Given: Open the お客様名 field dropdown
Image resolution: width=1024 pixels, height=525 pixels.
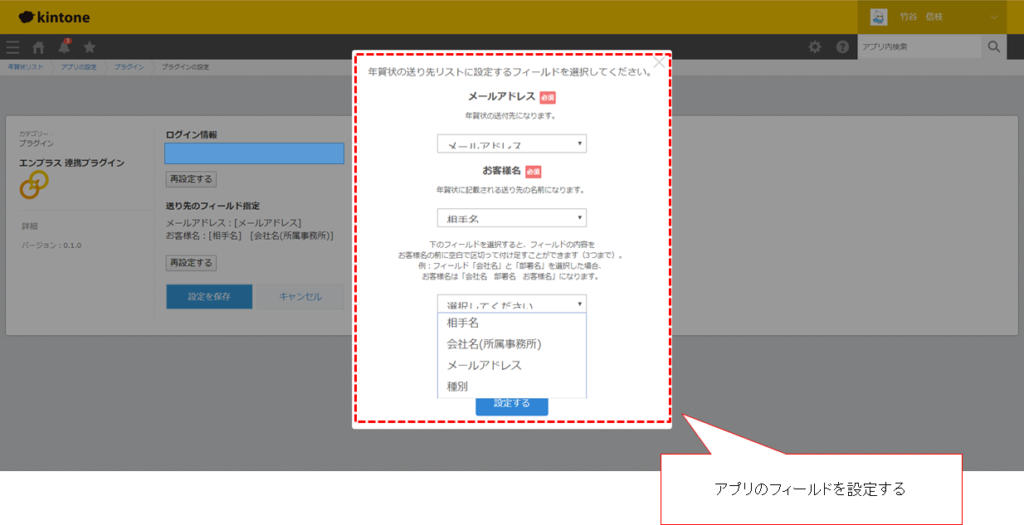Looking at the screenshot, I should [511, 218].
